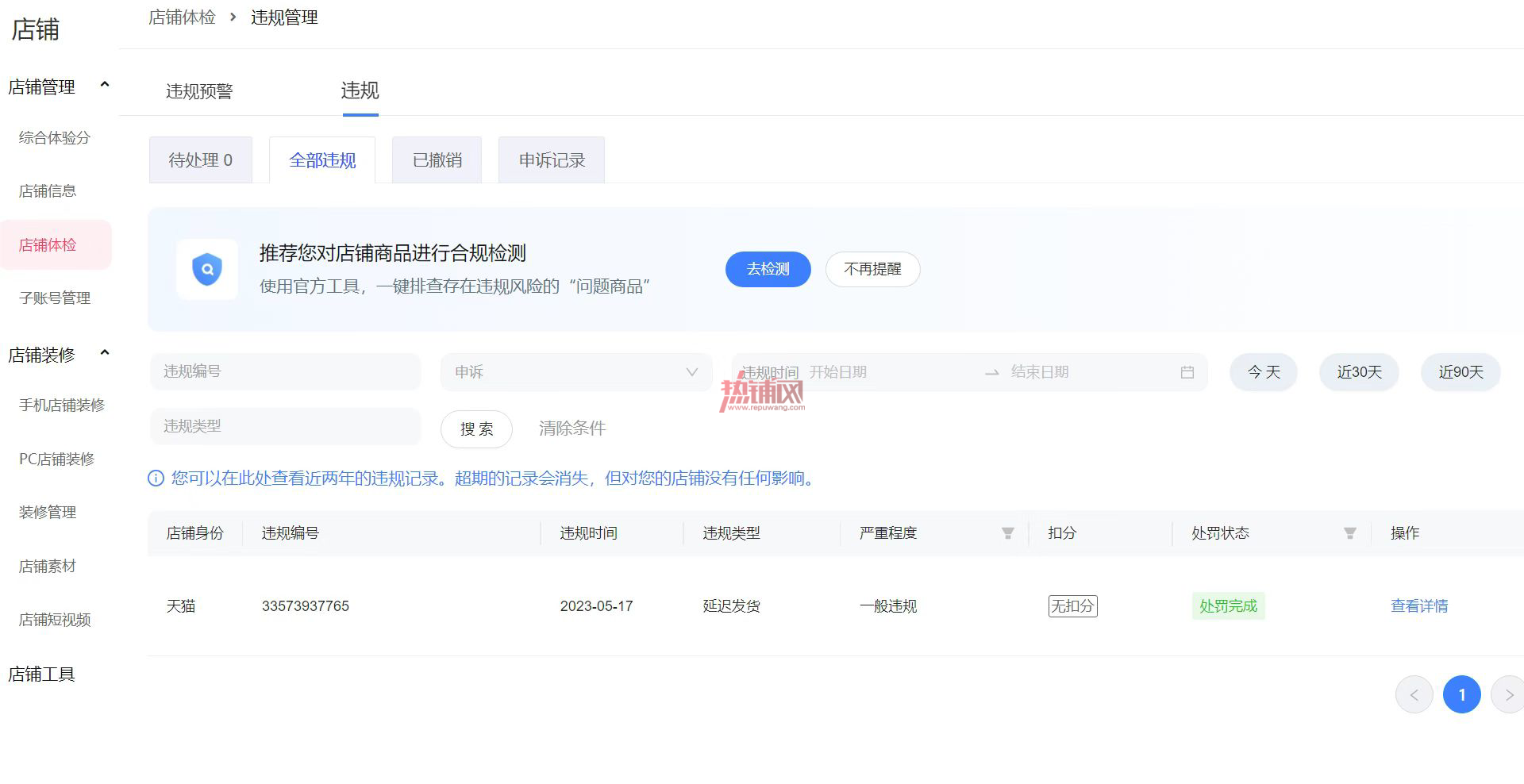Viewport: 1524px width, 784px height.
Task: Click the 天猫 store identity cell
Action: 181,606
